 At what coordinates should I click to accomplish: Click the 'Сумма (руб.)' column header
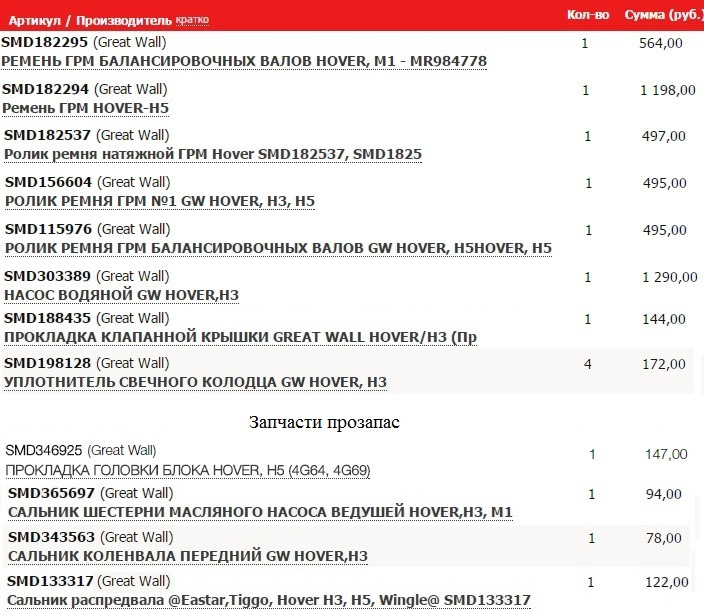pyautogui.click(x=664, y=15)
